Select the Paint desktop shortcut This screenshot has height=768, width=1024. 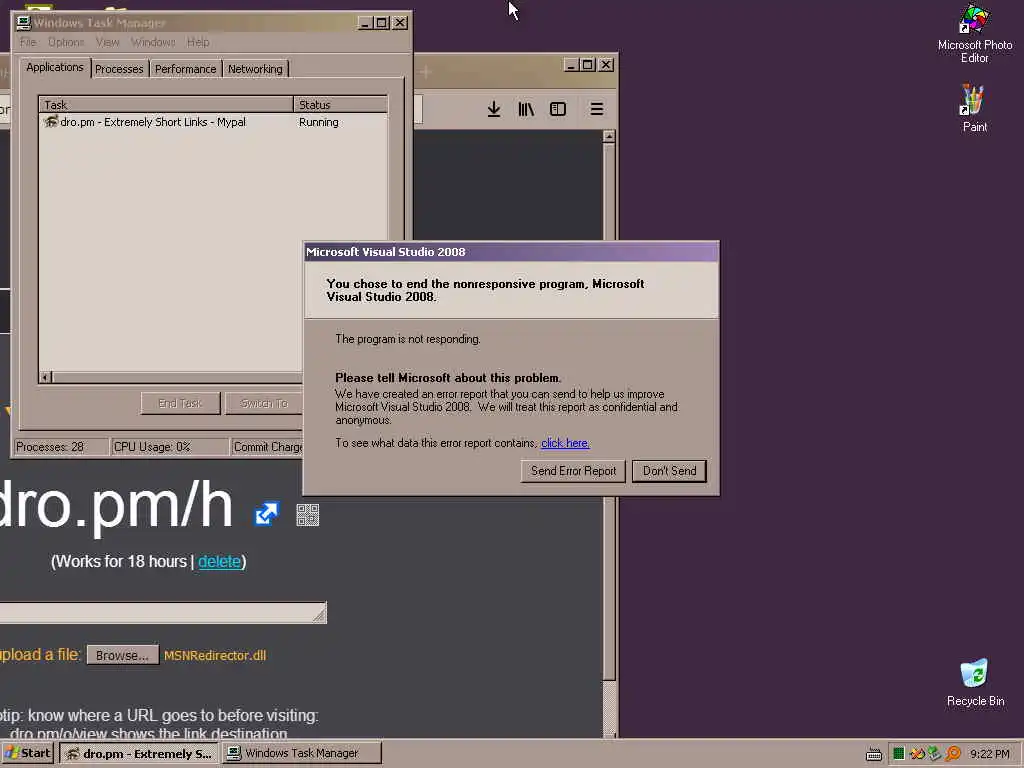click(x=974, y=108)
